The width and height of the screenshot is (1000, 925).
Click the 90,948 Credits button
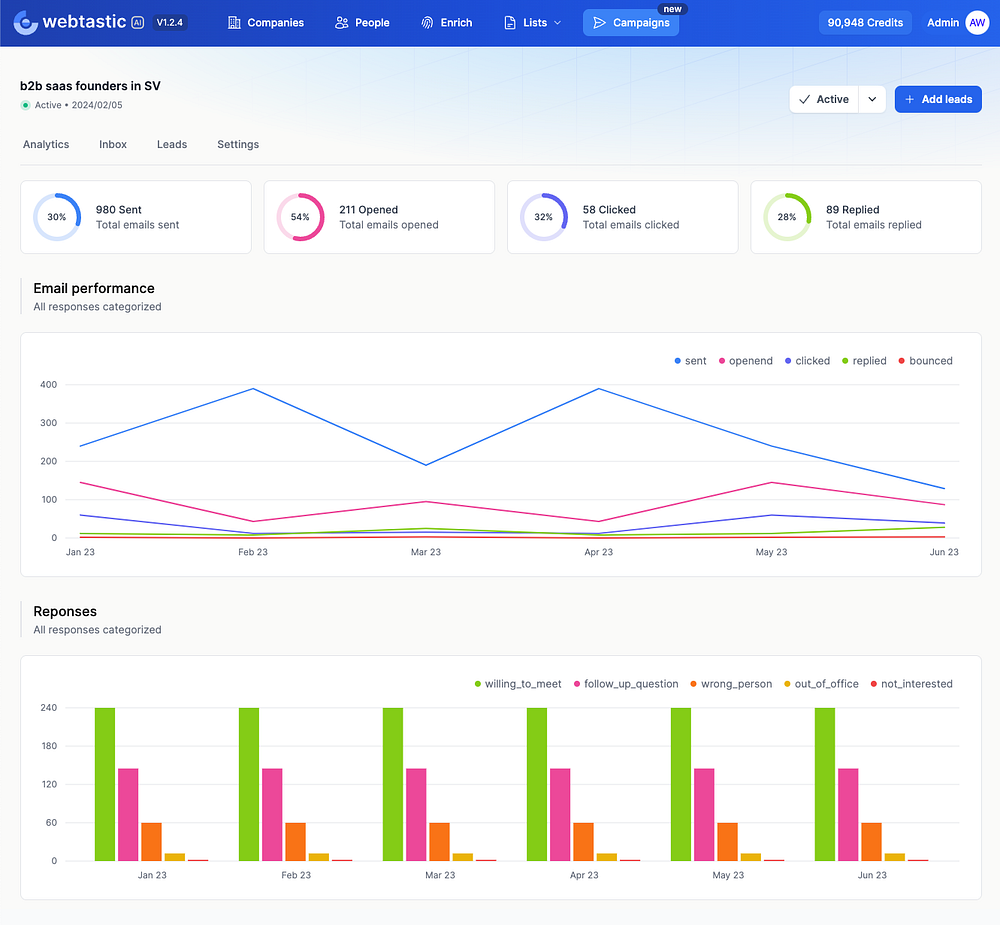pyautogui.click(x=865, y=23)
